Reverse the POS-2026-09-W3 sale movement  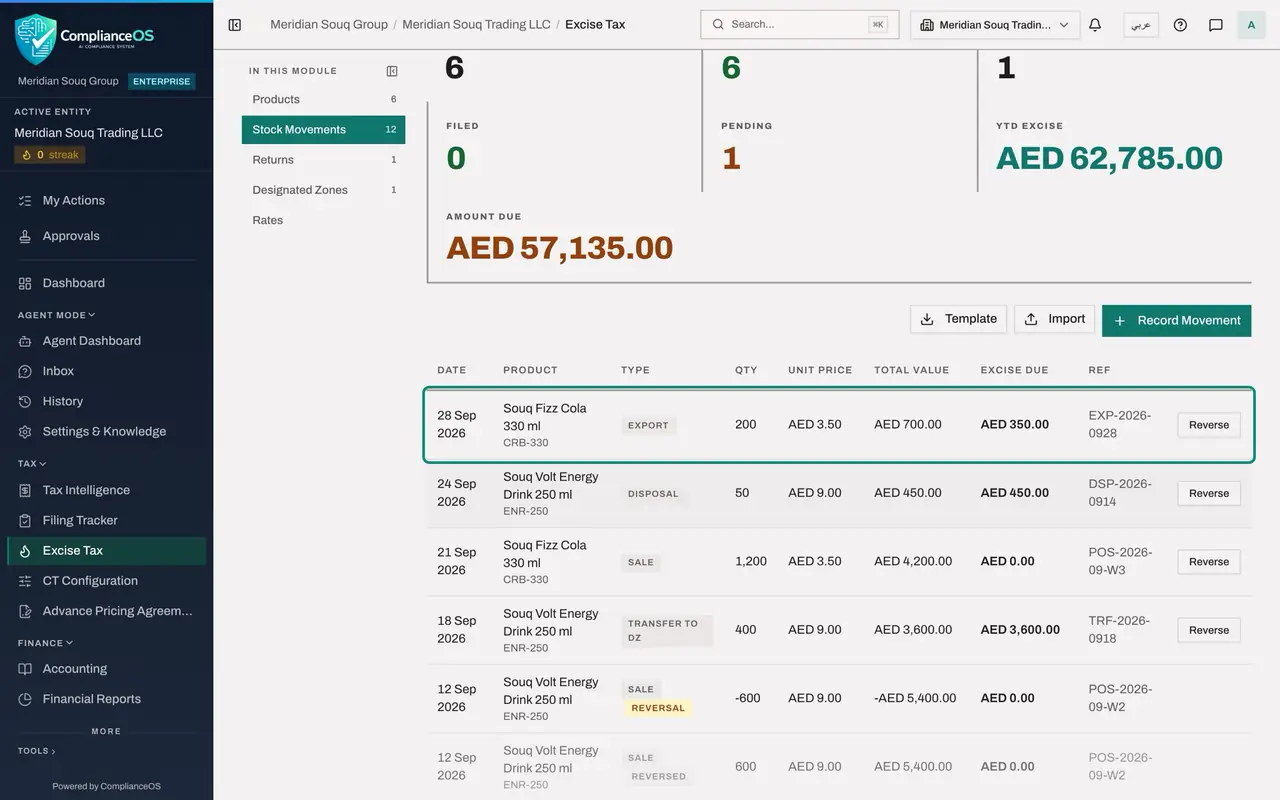1209,562
